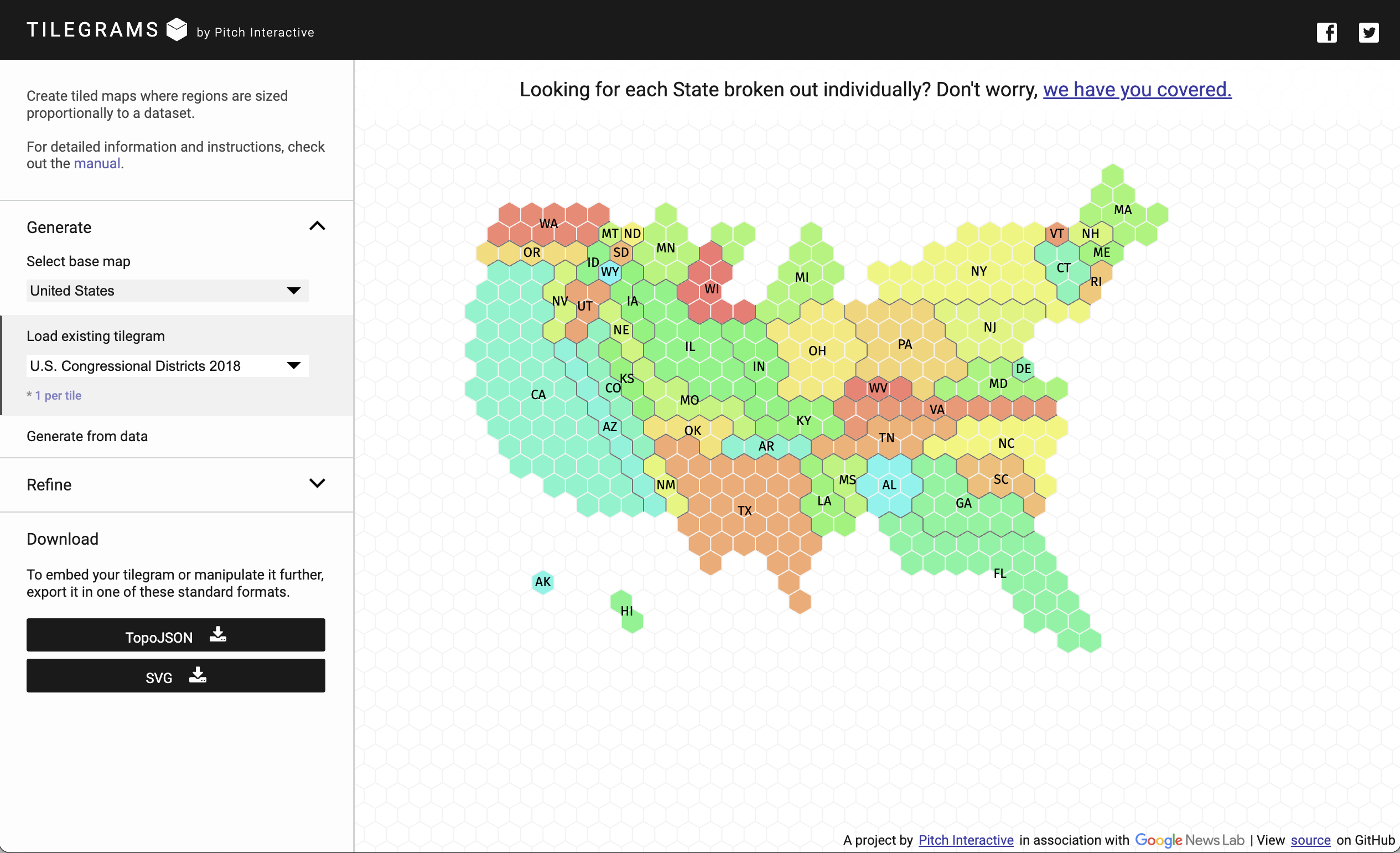Click the 'we have you covered' link
1400x853 pixels.
coord(1137,89)
